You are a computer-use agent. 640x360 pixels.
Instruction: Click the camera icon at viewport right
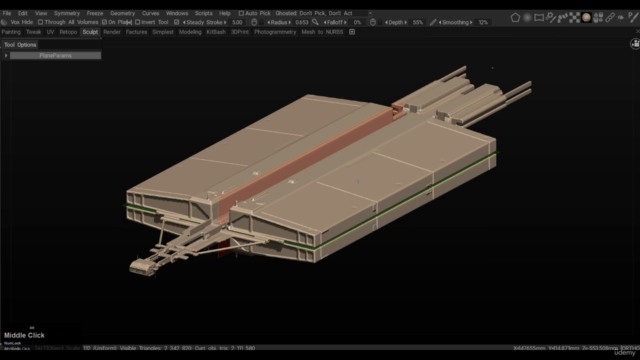pos(635,44)
